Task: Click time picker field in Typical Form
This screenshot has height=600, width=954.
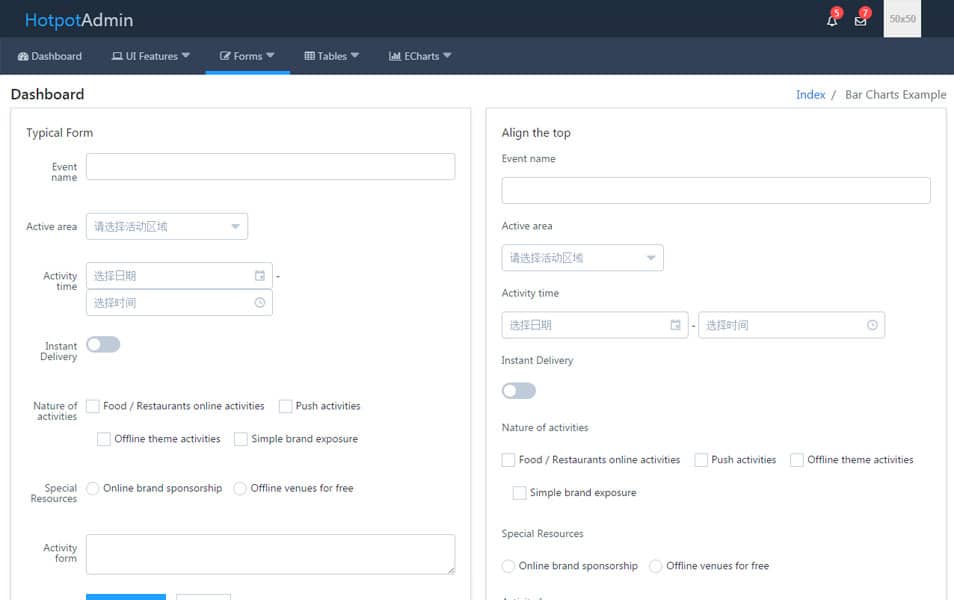Action: tap(179, 302)
